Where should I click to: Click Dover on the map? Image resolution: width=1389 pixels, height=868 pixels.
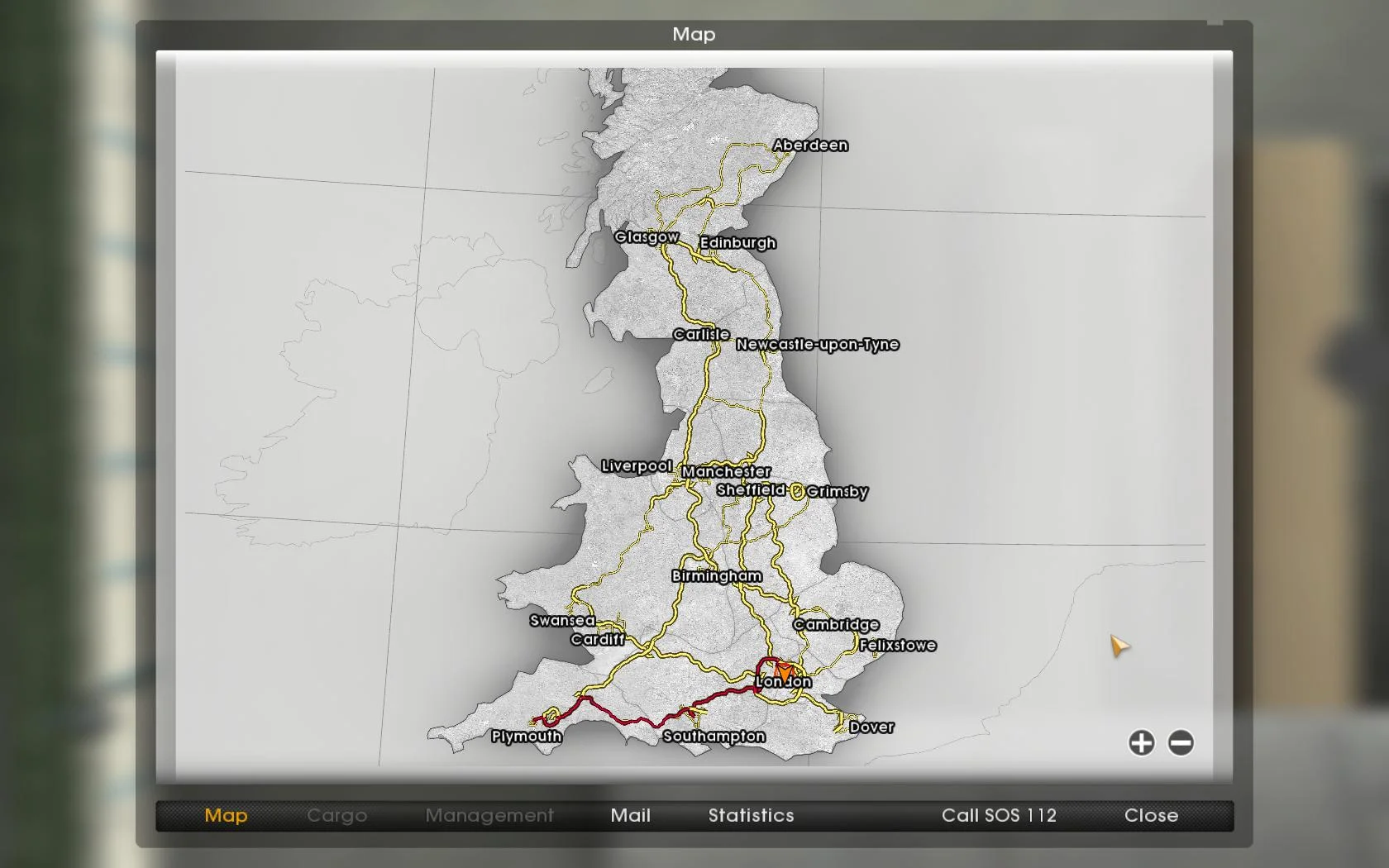click(x=871, y=727)
